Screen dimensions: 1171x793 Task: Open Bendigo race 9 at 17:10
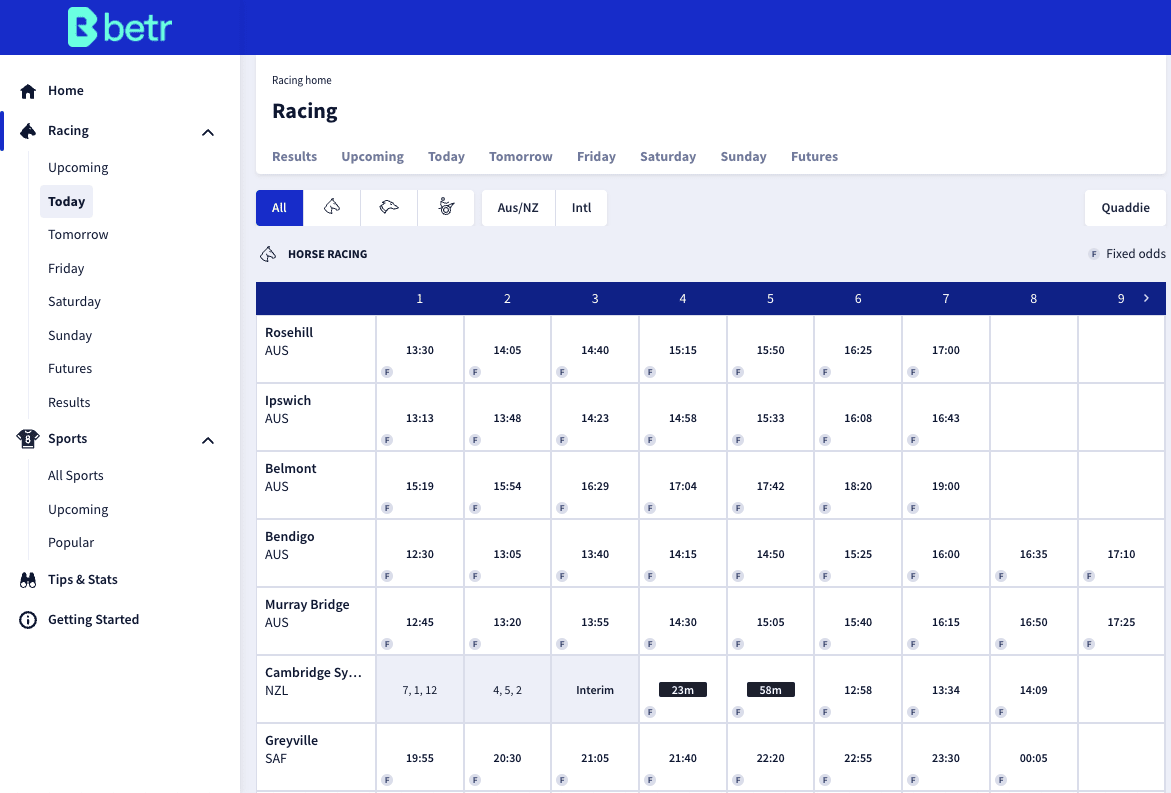coord(1122,553)
